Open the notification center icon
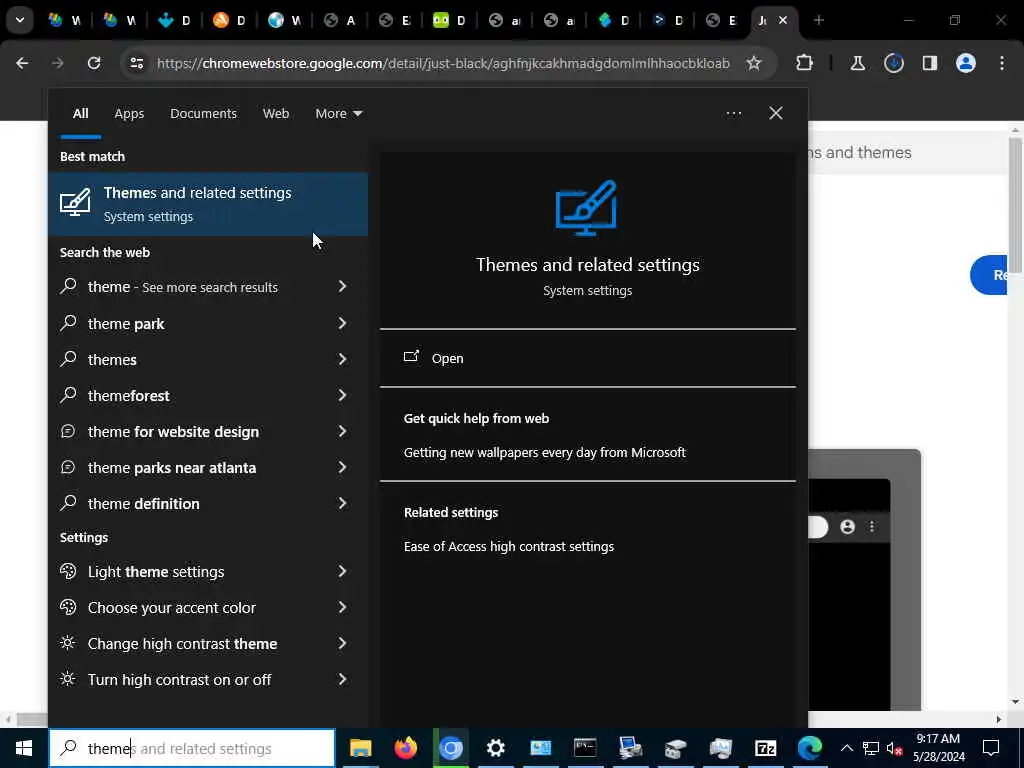The image size is (1024, 768). click(x=991, y=748)
